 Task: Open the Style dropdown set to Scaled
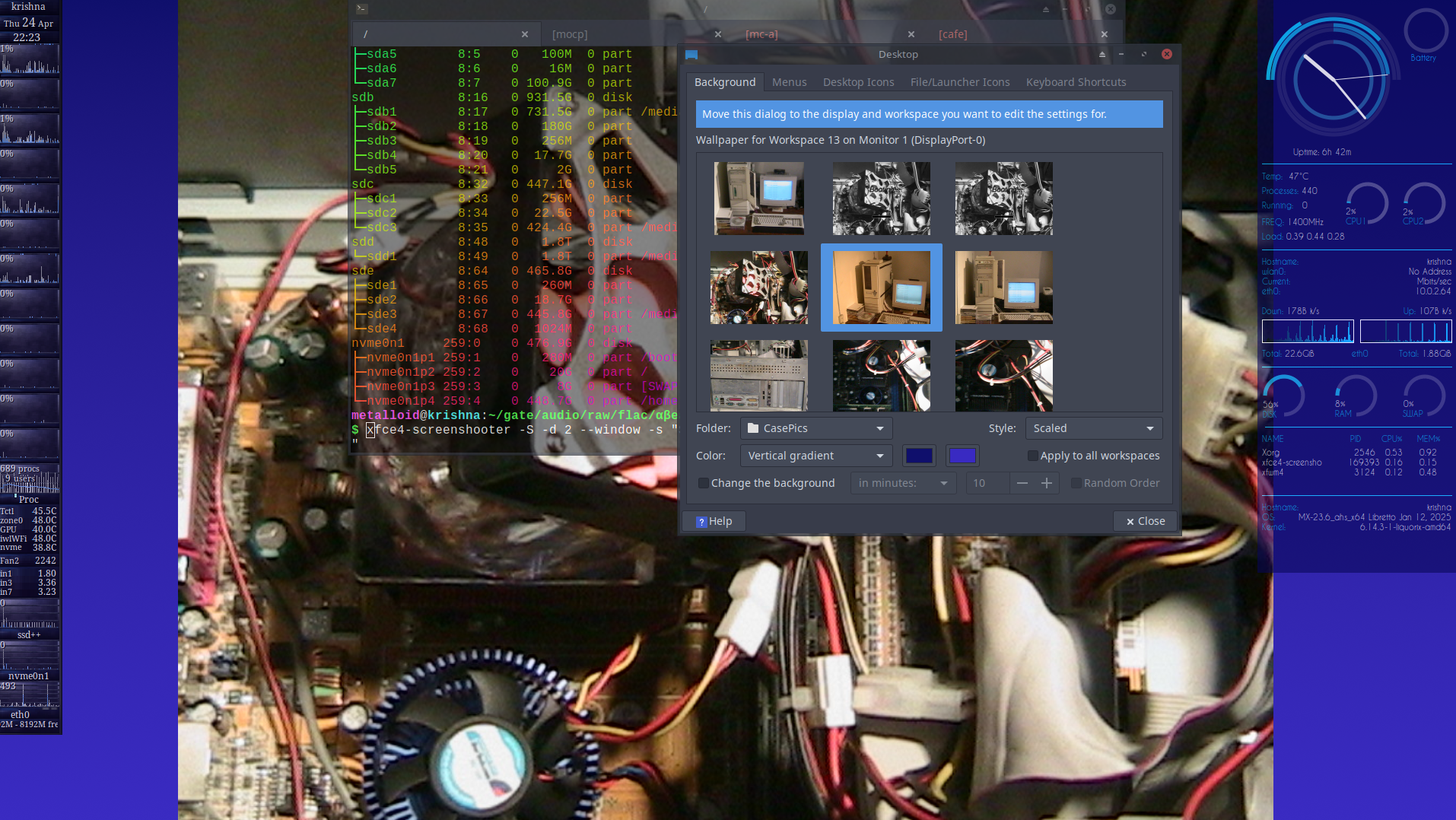point(1093,428)
